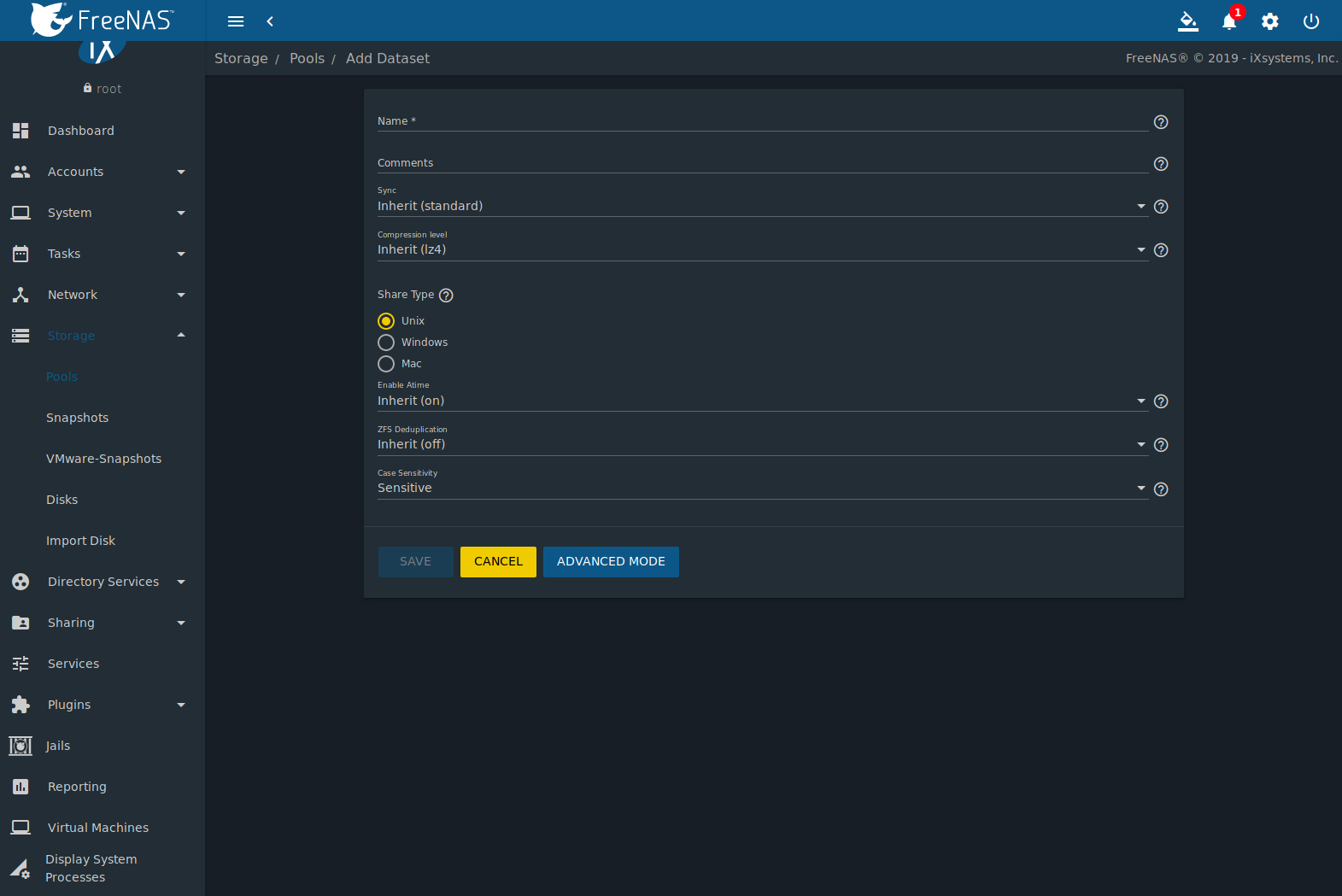Click the Save button

[x=415, y=562]
